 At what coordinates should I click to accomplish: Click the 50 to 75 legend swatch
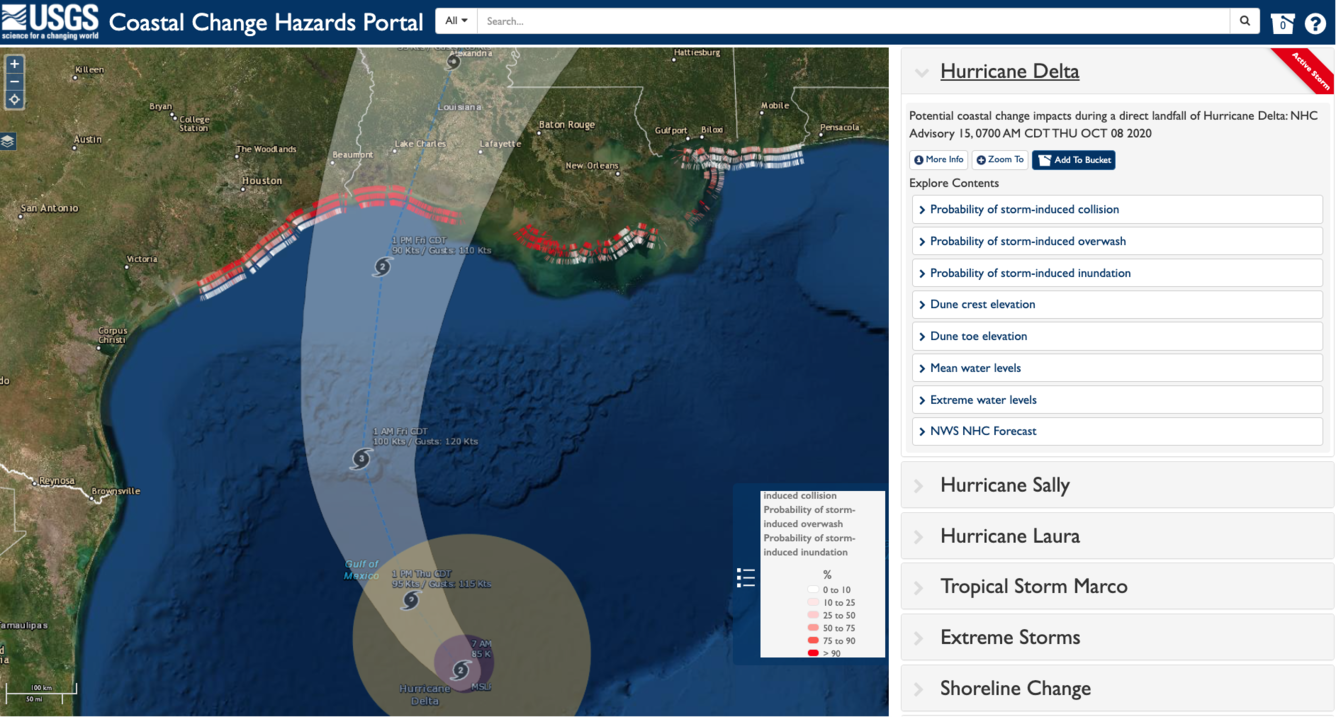click(x=813, y=628)
